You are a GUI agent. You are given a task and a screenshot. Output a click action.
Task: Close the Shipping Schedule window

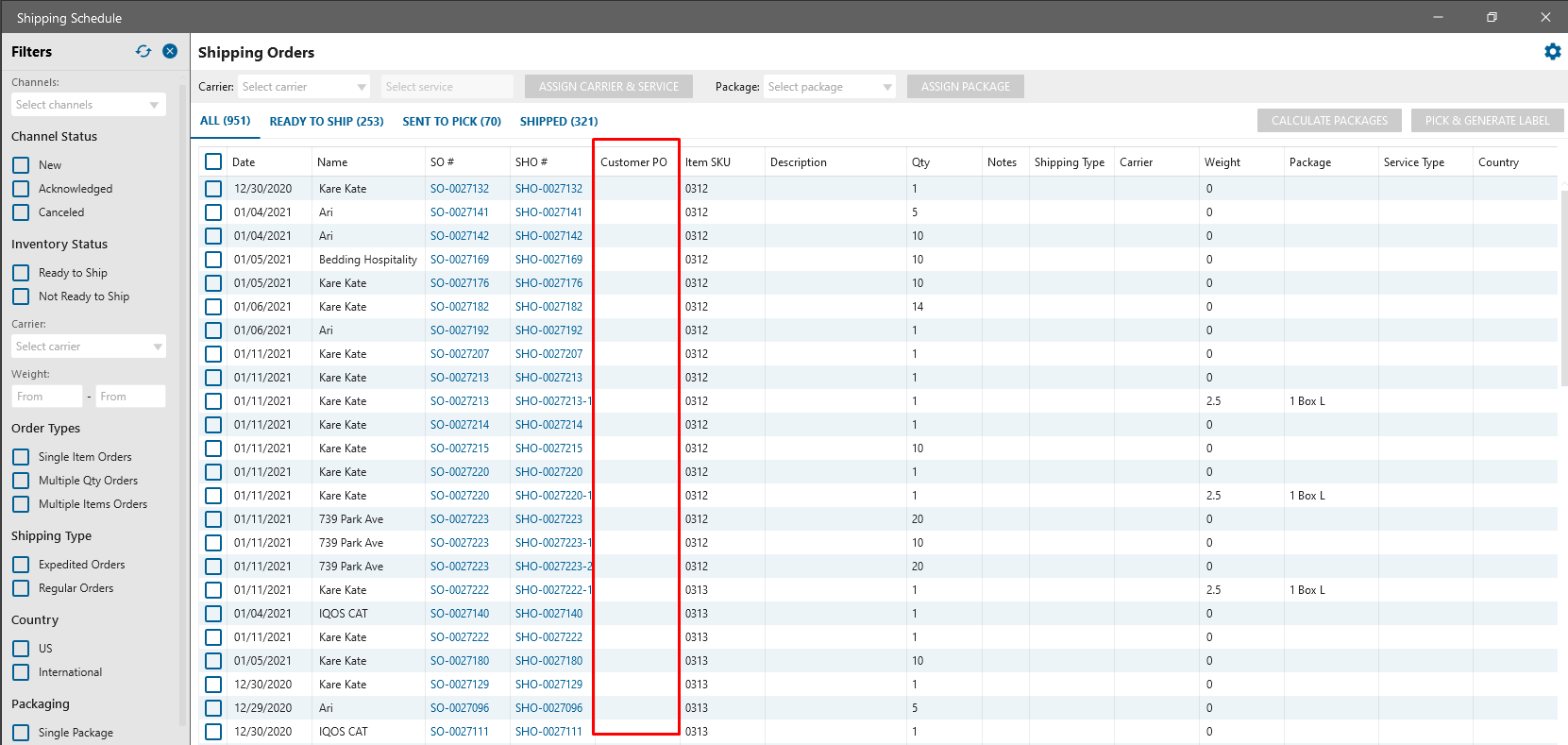point(1545,17)
